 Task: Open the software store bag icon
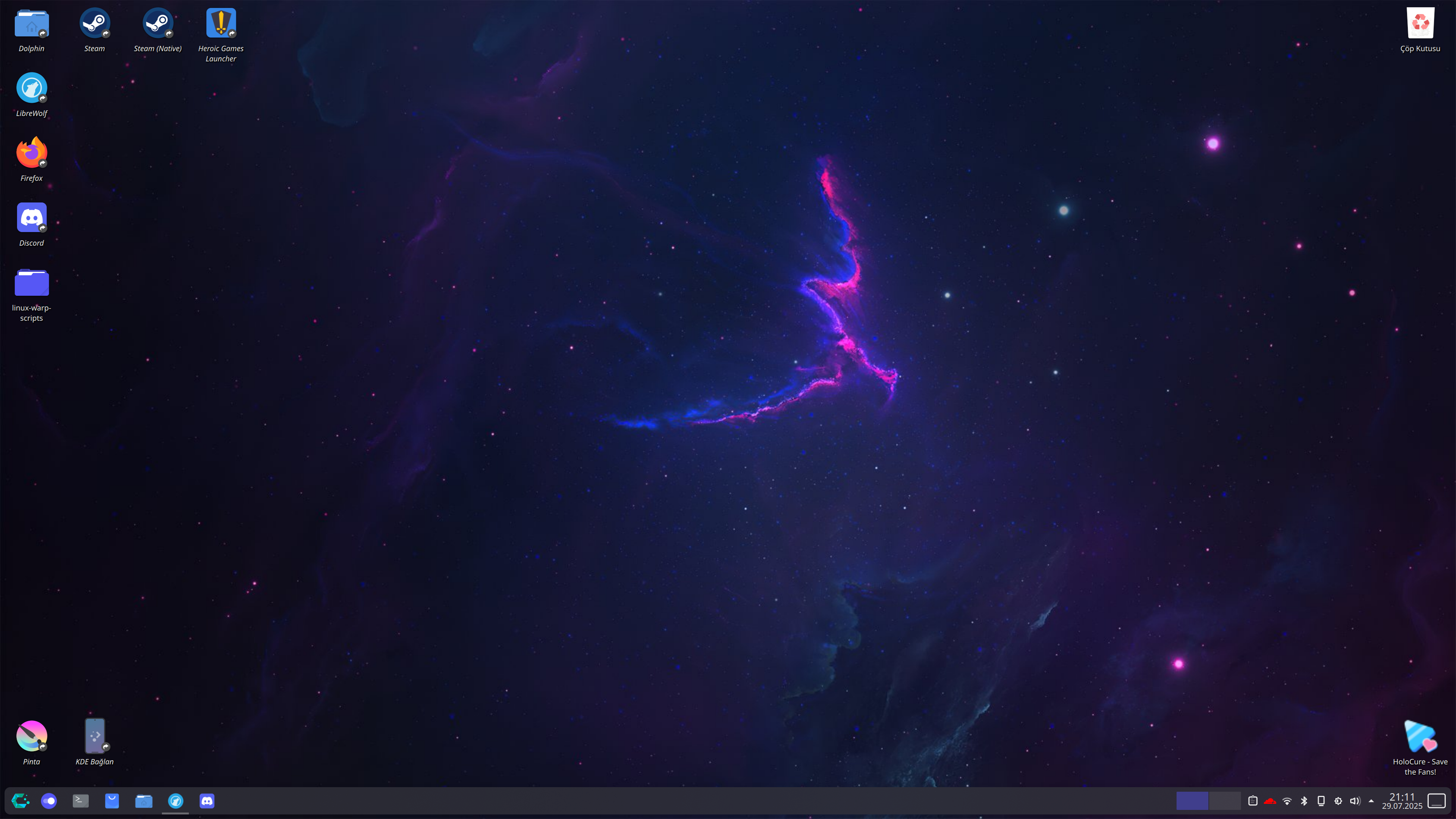112,801
